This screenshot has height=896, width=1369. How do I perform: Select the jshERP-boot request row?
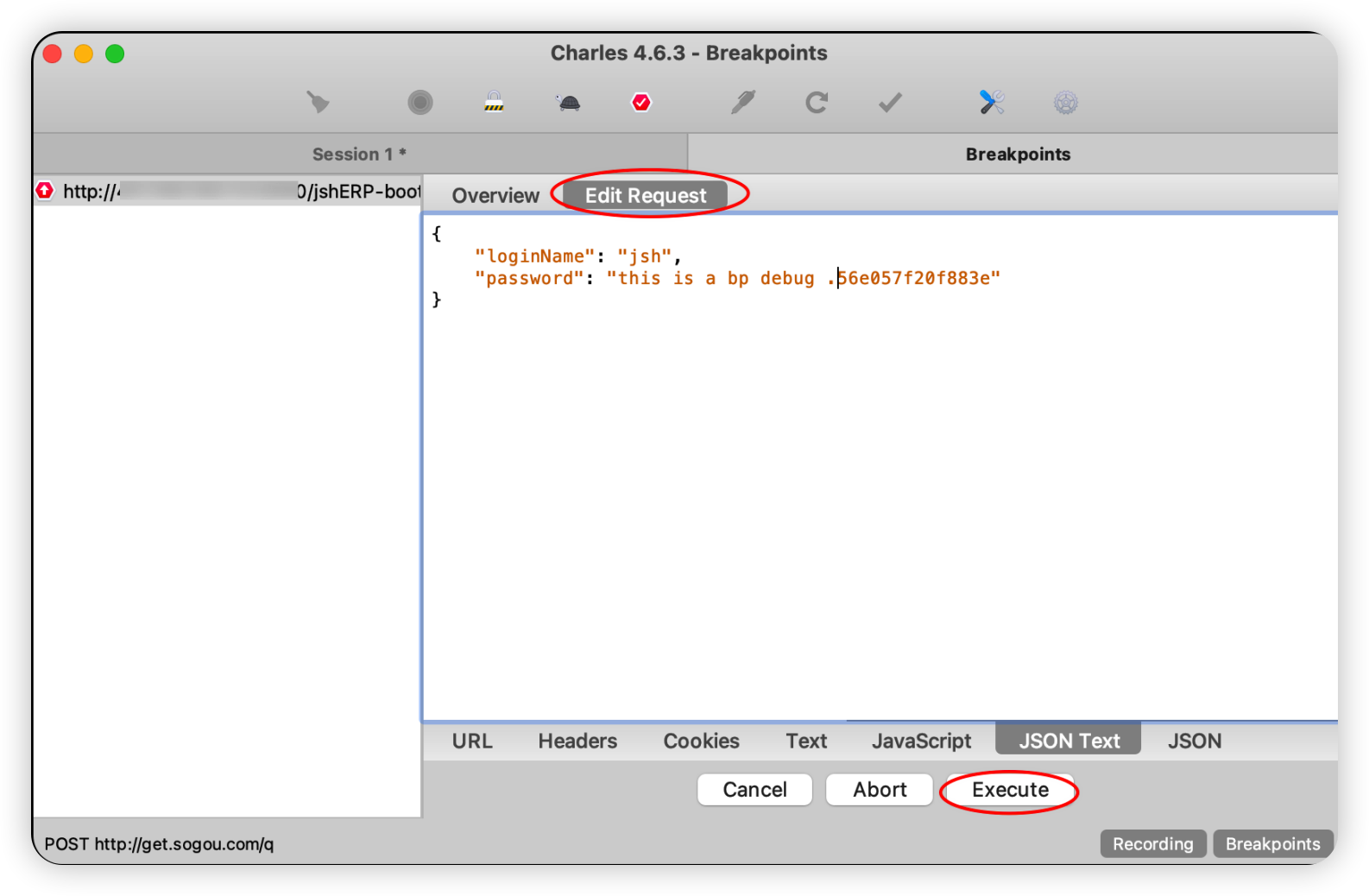click(227, 191)
